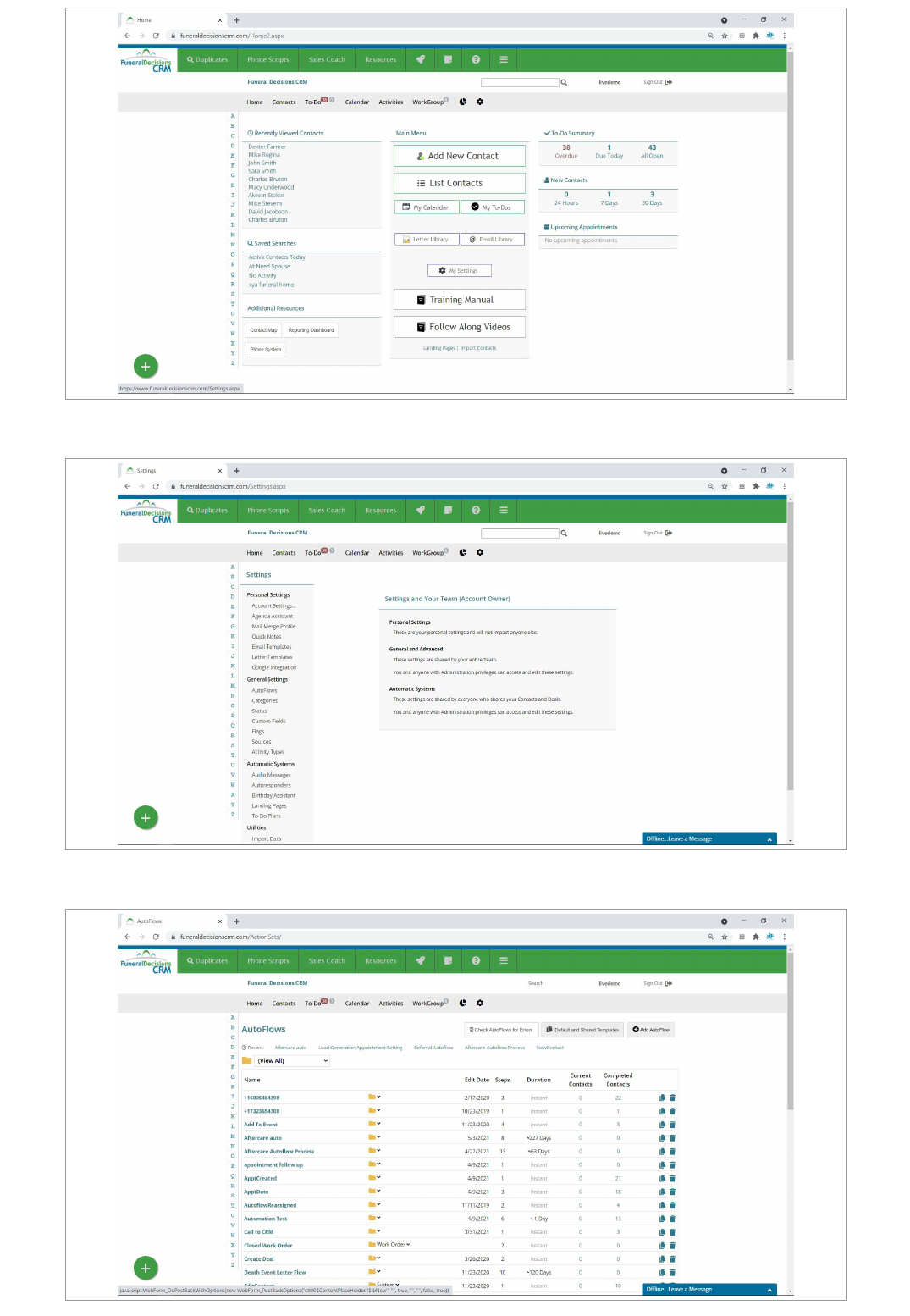Open Mail Merge Profile in Personal Settings
The image size is (910, 1316).
(273, 627)
